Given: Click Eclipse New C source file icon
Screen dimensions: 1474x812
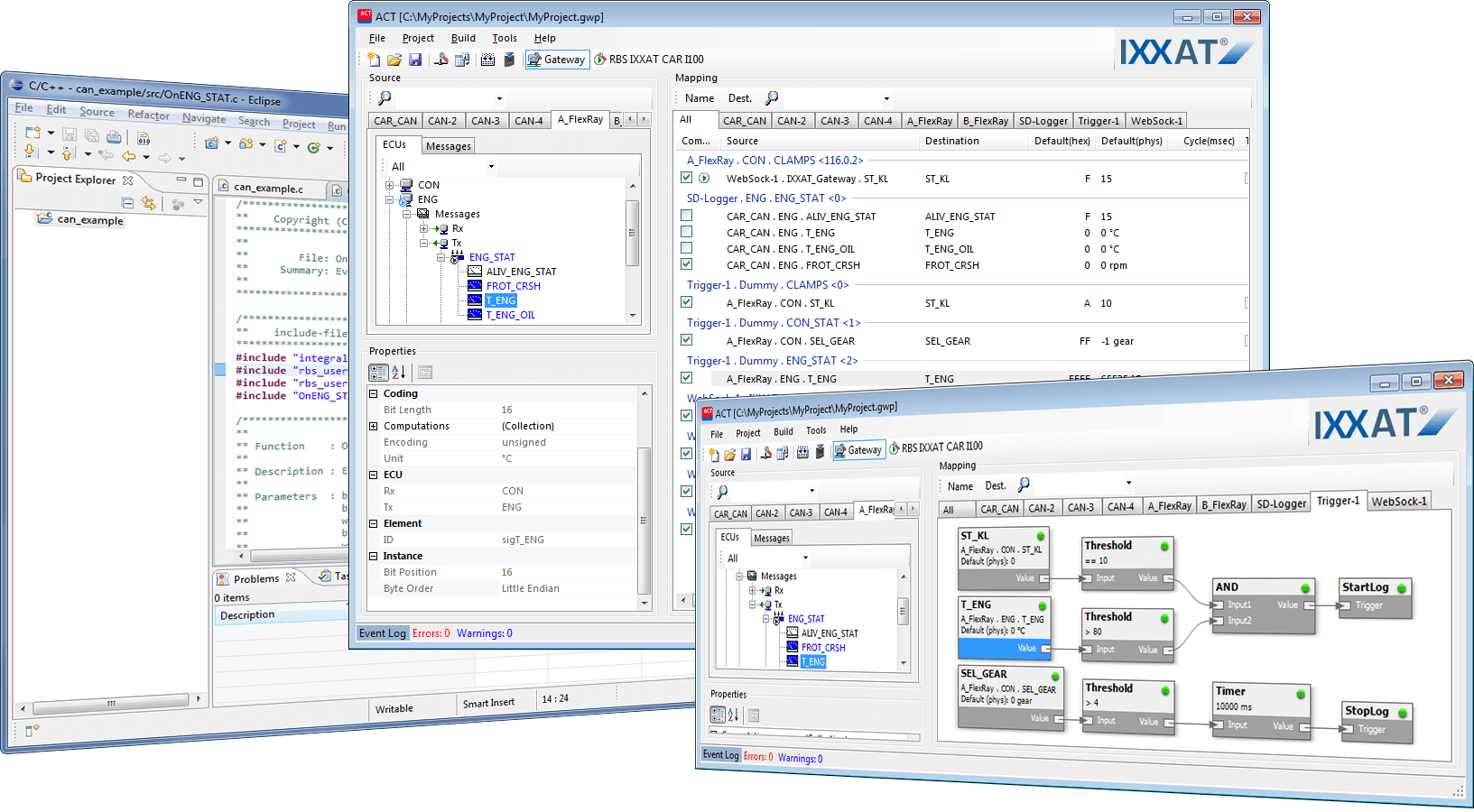Looking at the screenshot, I should 281,145.
